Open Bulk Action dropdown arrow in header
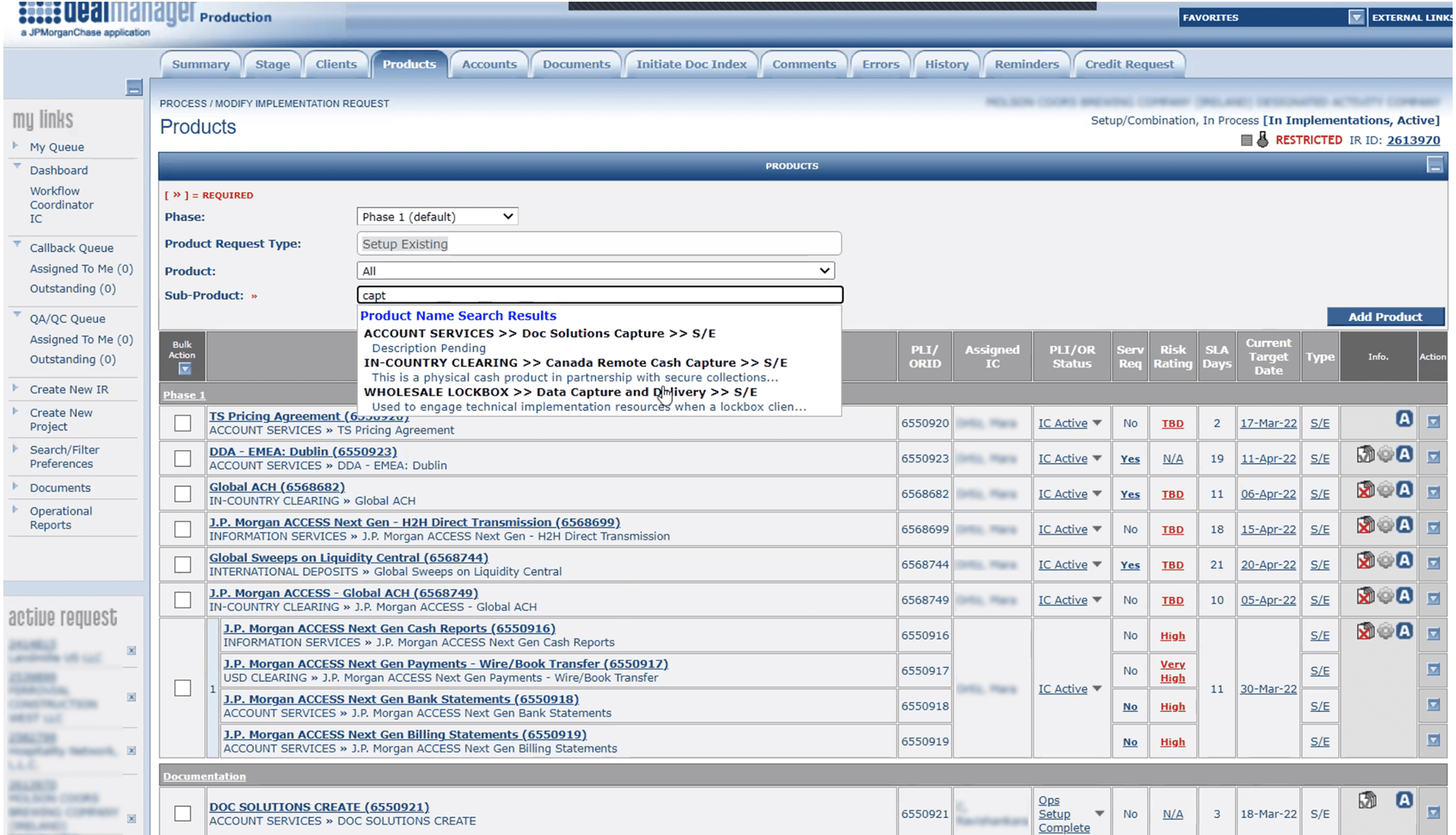Screen dimensions: 1456x835 (185, 369)
